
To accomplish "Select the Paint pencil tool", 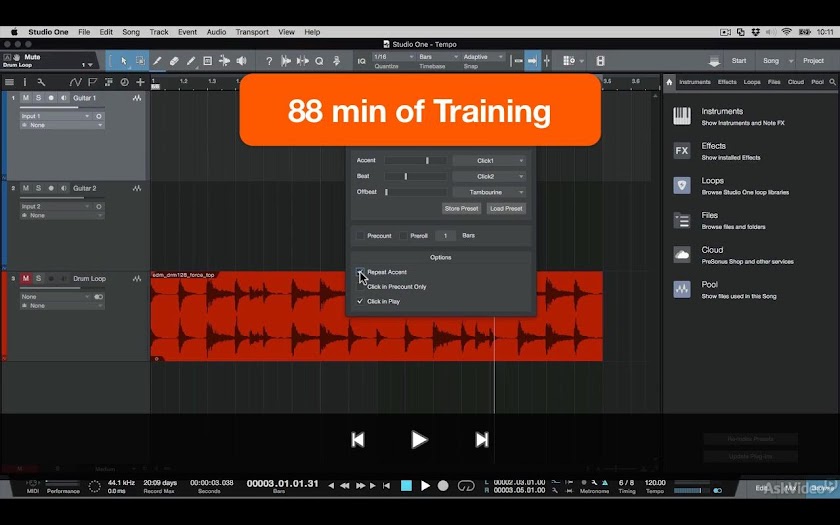I will [191, 61].
